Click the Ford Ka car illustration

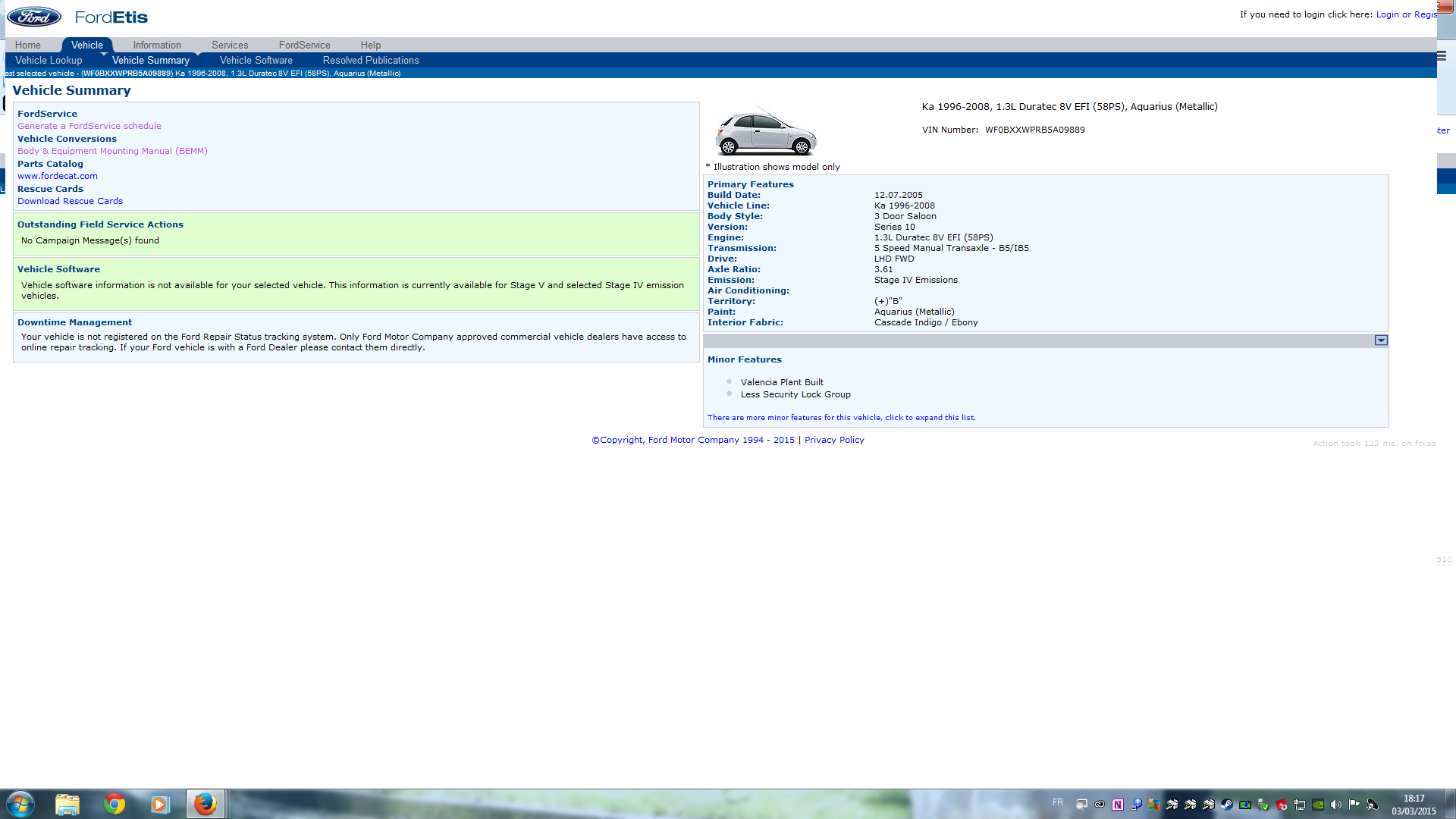tap(766, 132)
